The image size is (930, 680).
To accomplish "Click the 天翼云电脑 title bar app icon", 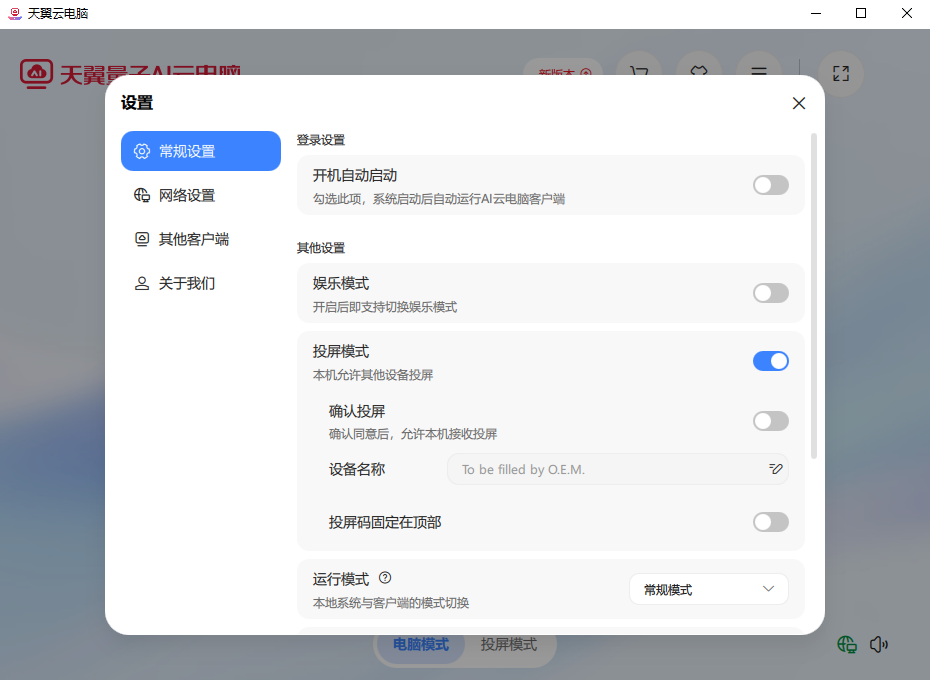I will tap(15, 13).
